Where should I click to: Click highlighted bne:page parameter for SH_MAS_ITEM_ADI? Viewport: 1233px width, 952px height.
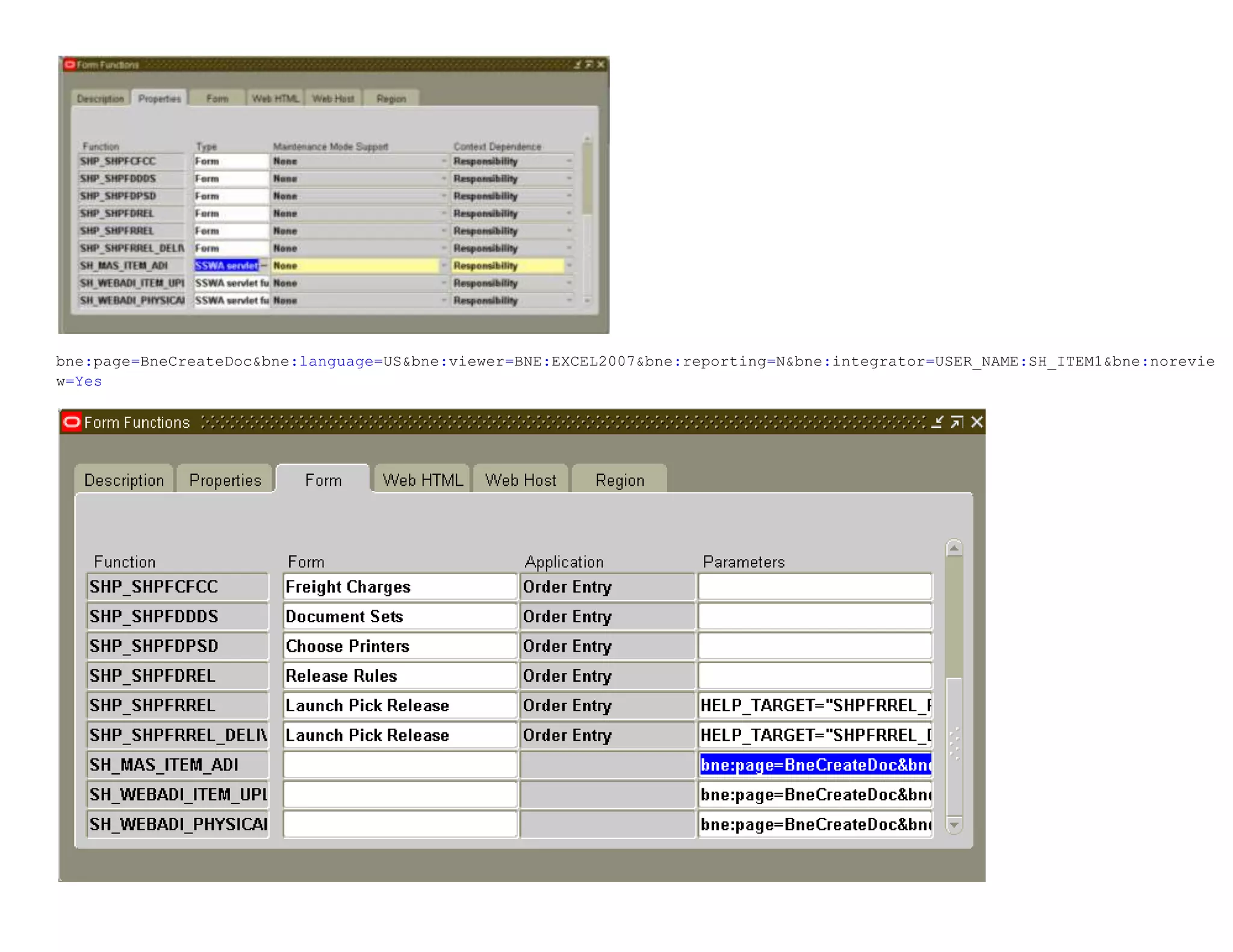[x=815, y=765]
